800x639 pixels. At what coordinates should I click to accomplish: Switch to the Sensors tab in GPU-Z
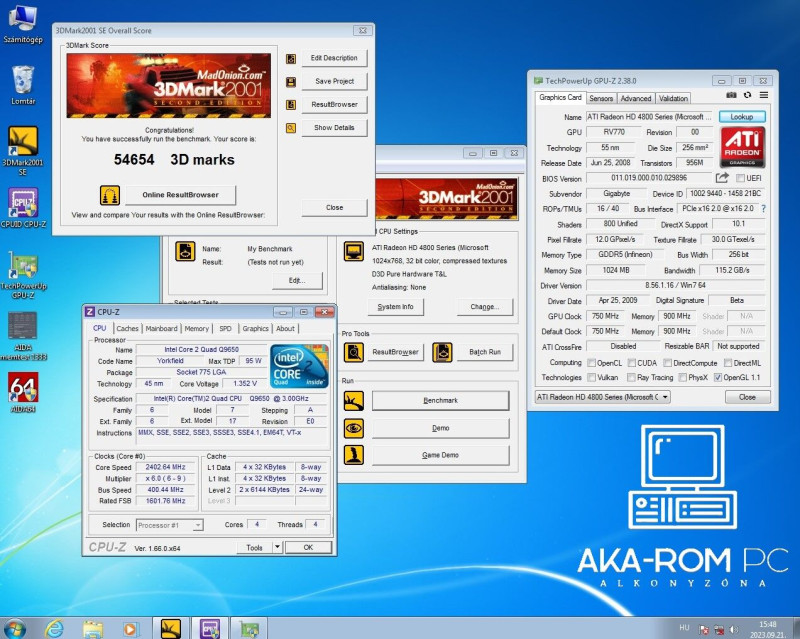601,99
